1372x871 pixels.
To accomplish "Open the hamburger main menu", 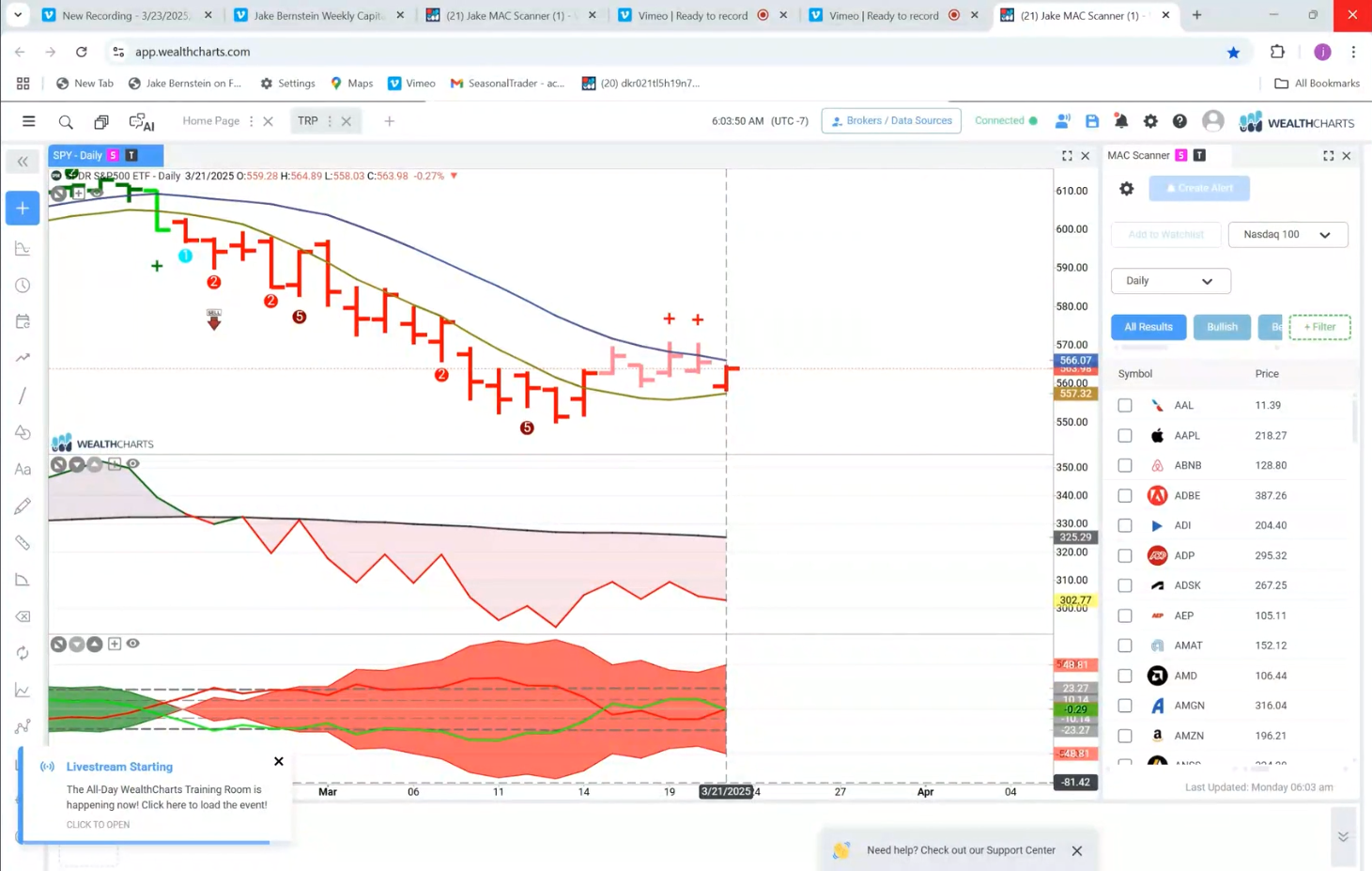I will coord(29,121).
